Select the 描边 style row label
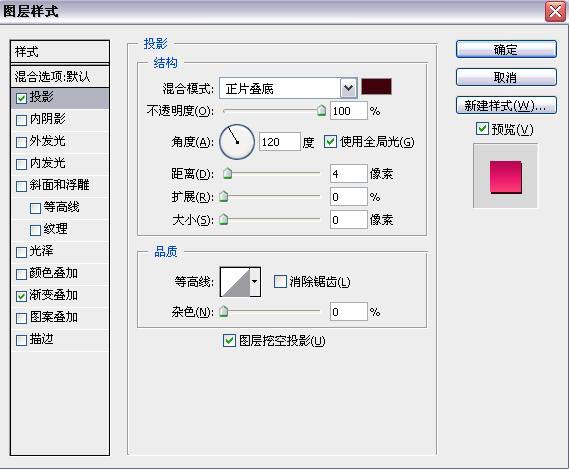This screenshot has height=470, width=569. 41,339
